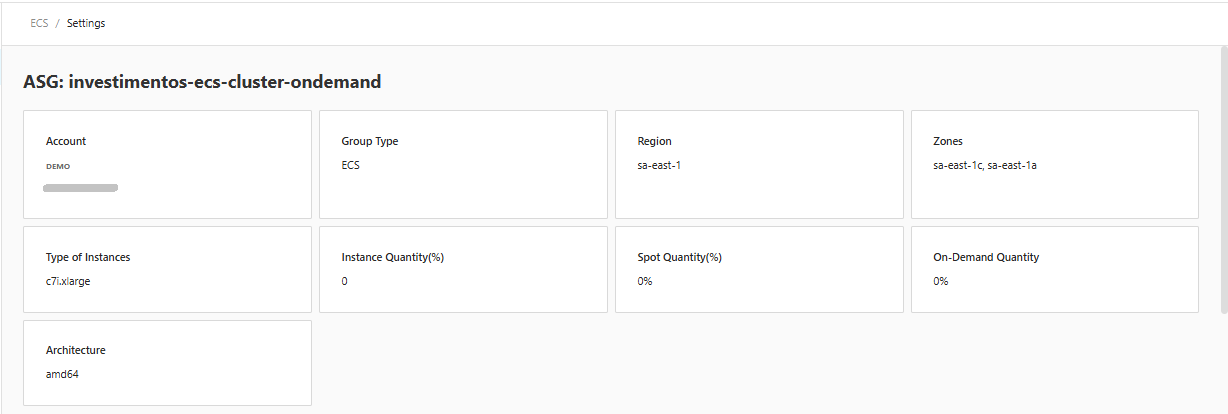Click the vertical scrollbar on the right edge

(1222, 180)
